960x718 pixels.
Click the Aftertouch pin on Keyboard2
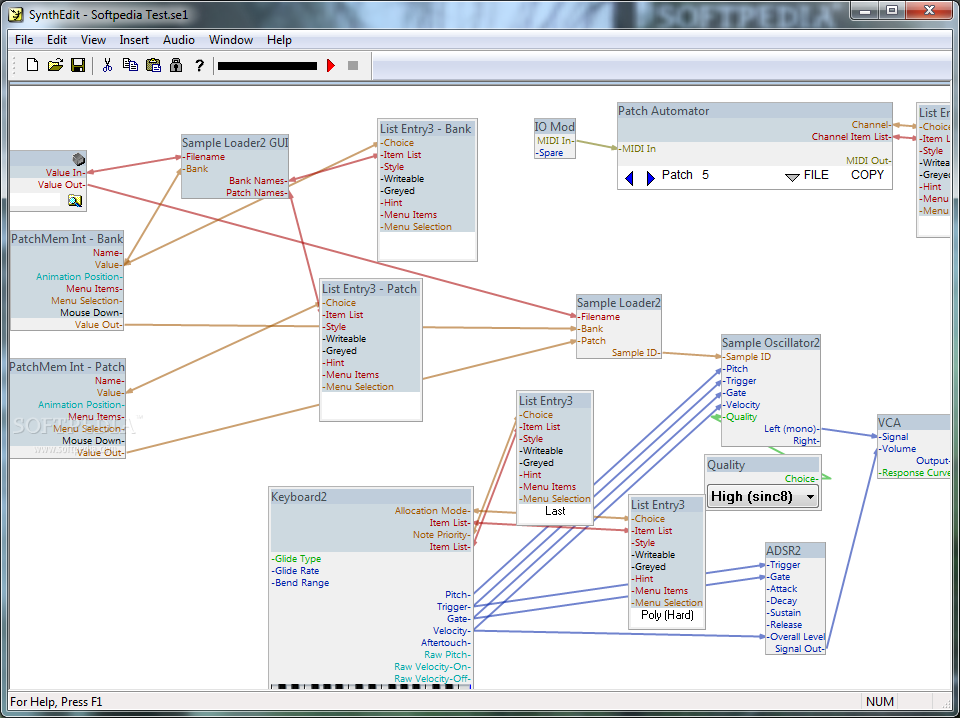(x=446, y=643)
